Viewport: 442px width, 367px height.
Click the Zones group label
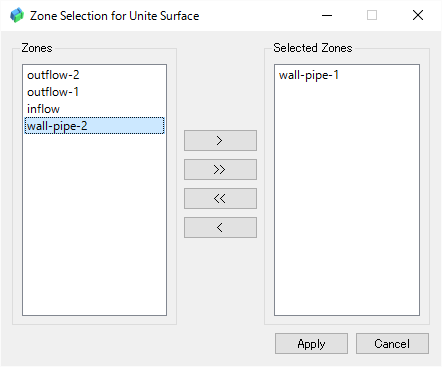(37, 48)
